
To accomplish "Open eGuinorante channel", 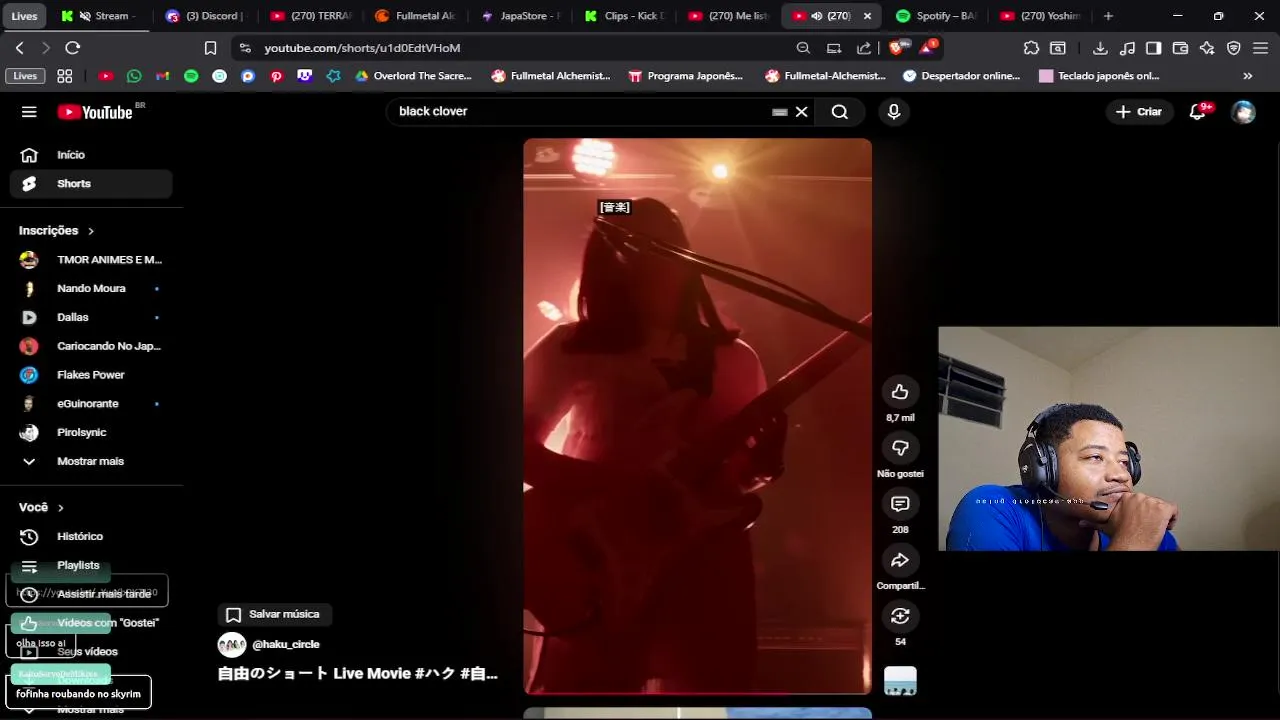I will (x=91, y=404).
